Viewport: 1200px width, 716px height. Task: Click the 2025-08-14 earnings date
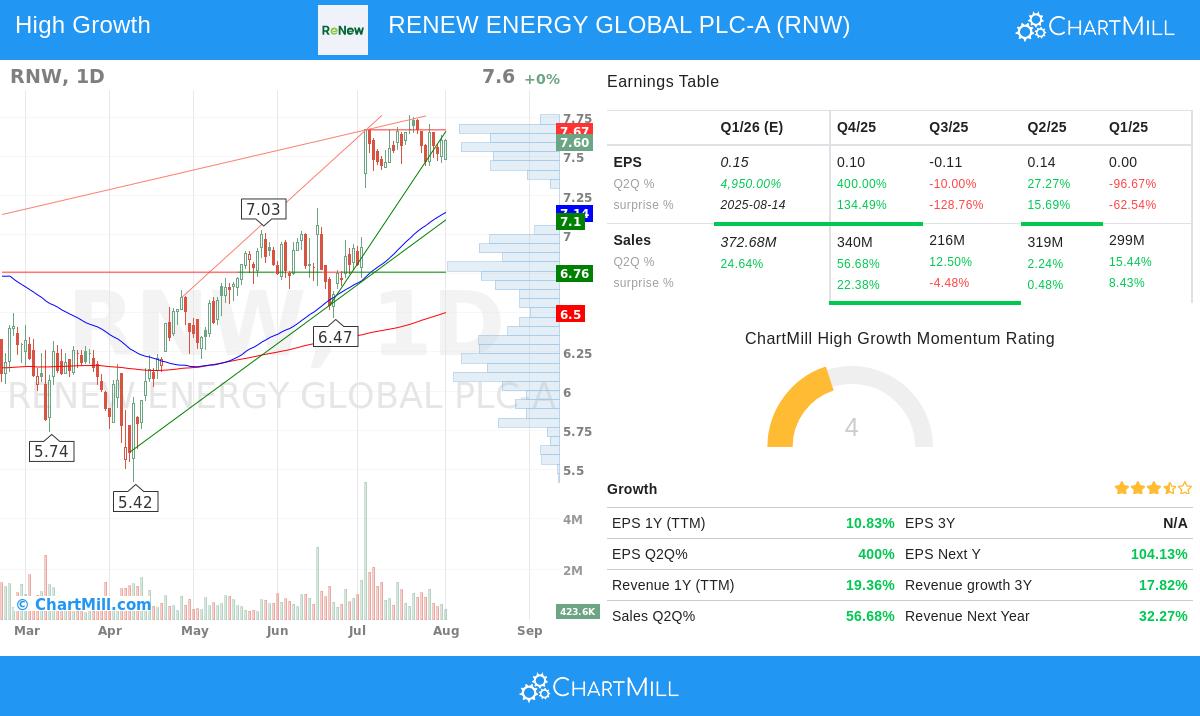pos(752,205)
